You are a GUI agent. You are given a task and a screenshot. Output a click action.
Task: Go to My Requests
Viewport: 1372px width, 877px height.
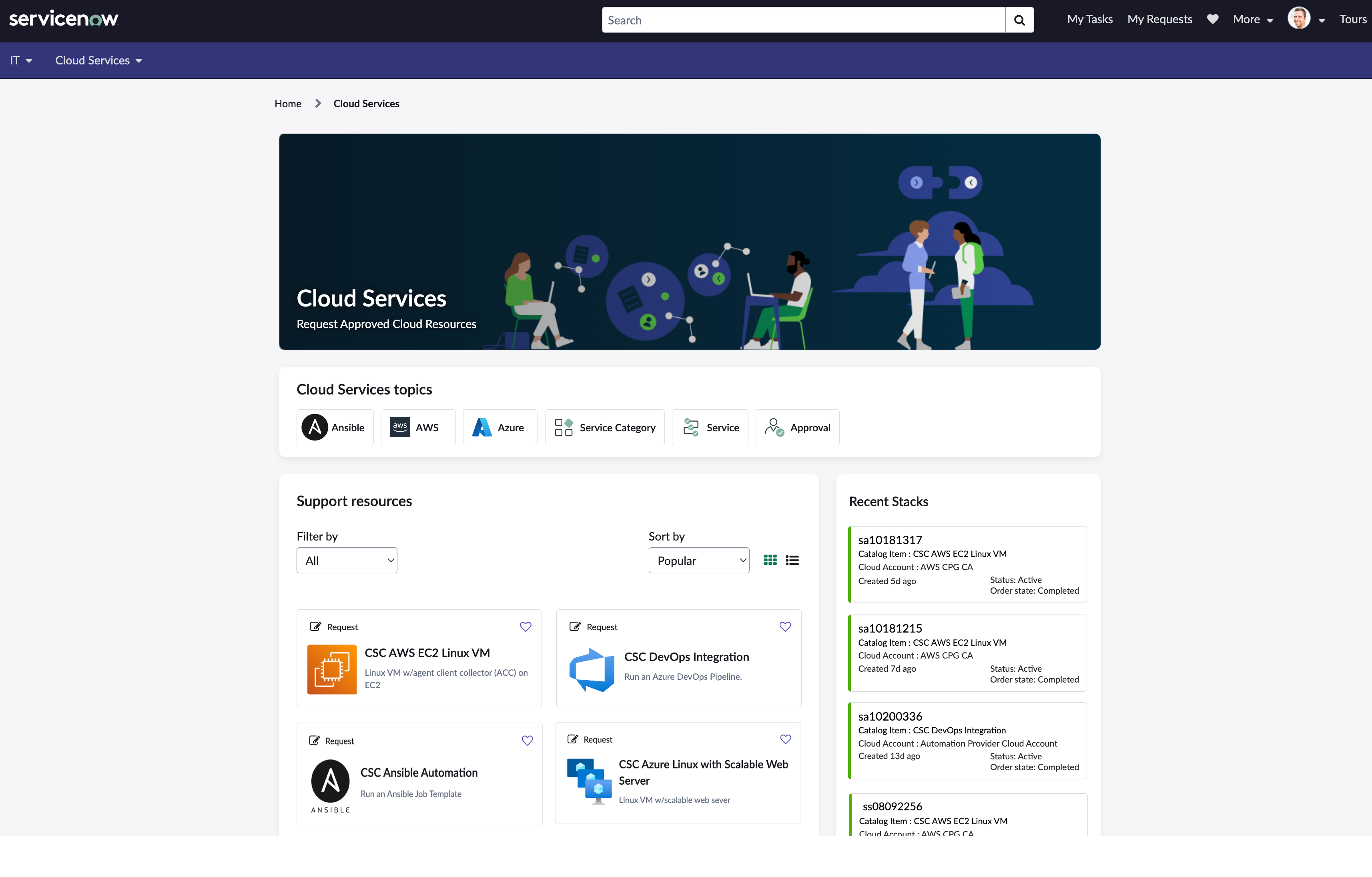[1159, 19]
